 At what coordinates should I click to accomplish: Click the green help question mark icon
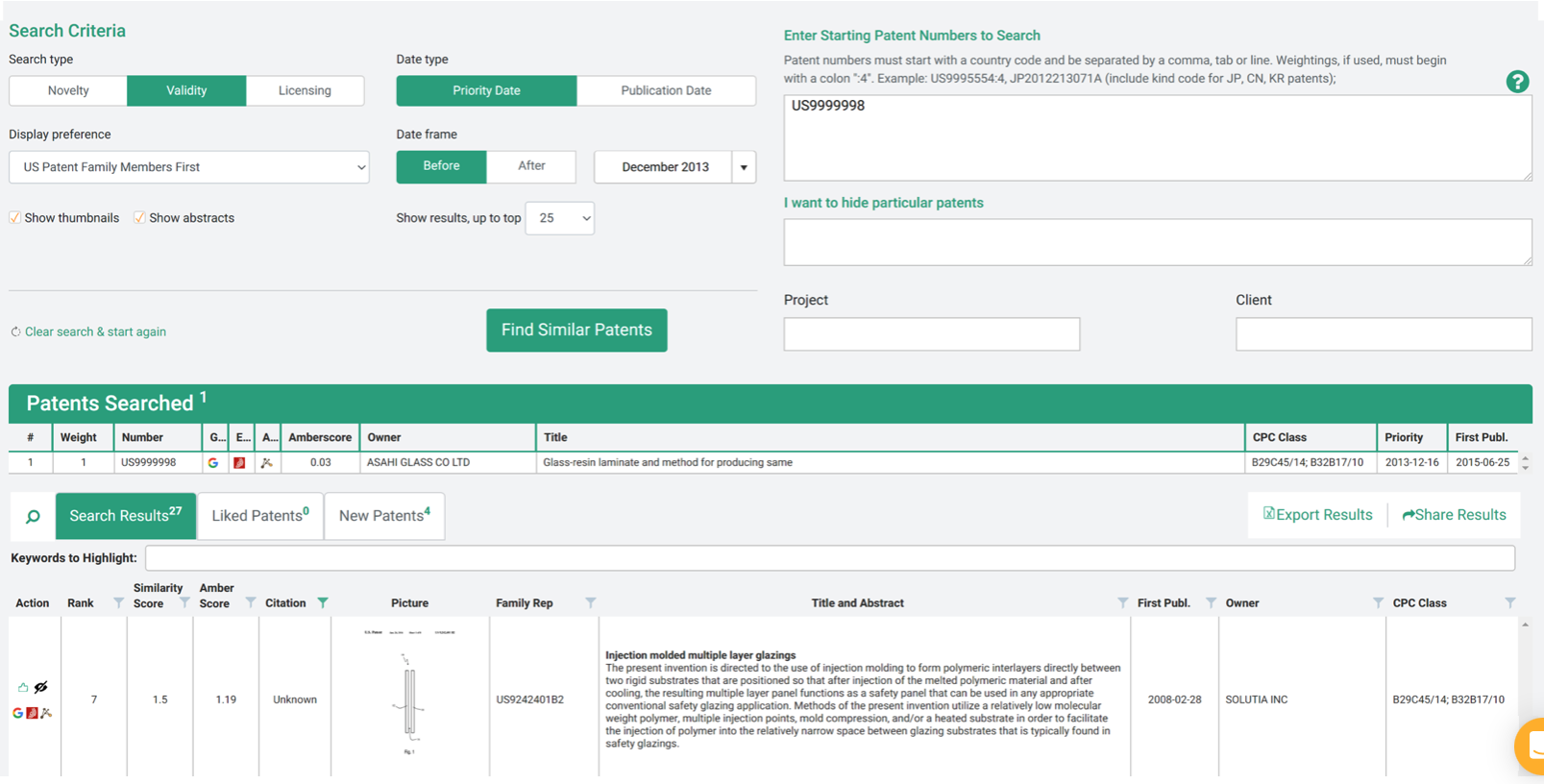(x=1517, y=82)
